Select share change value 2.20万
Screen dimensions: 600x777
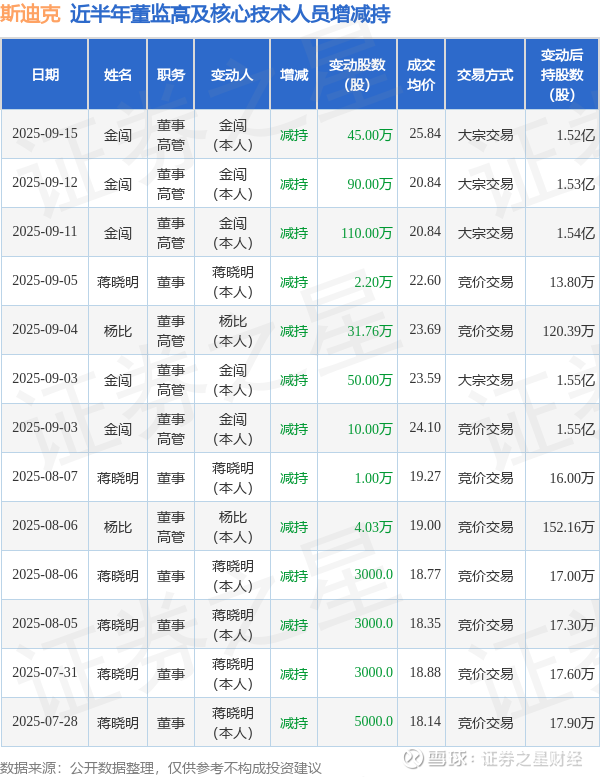pyautogui.click(x=373, y=282)
